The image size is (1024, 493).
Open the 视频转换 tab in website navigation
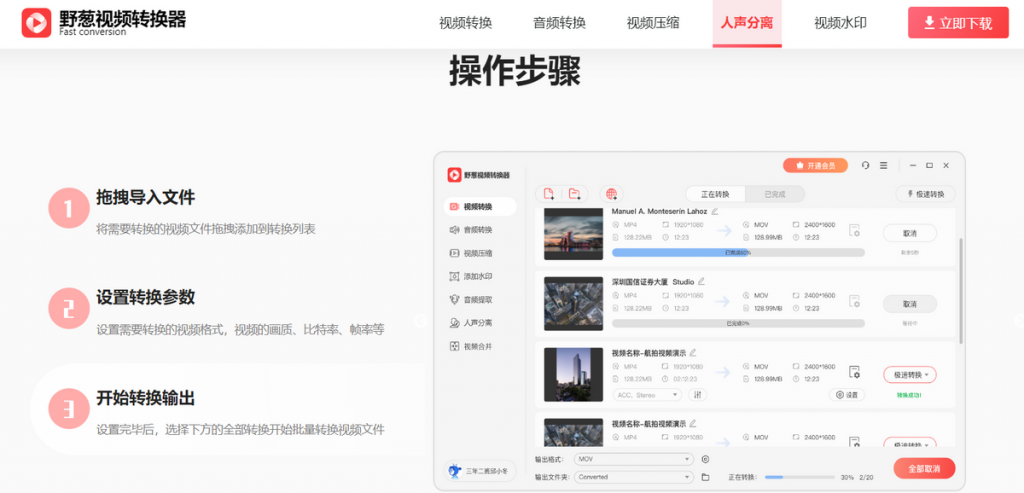click(465, 23)
